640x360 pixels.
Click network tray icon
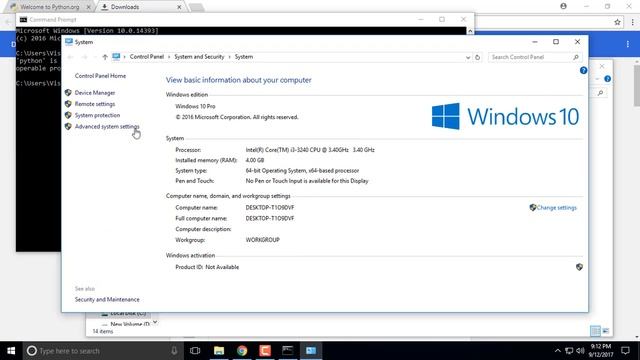click(569, 351)
